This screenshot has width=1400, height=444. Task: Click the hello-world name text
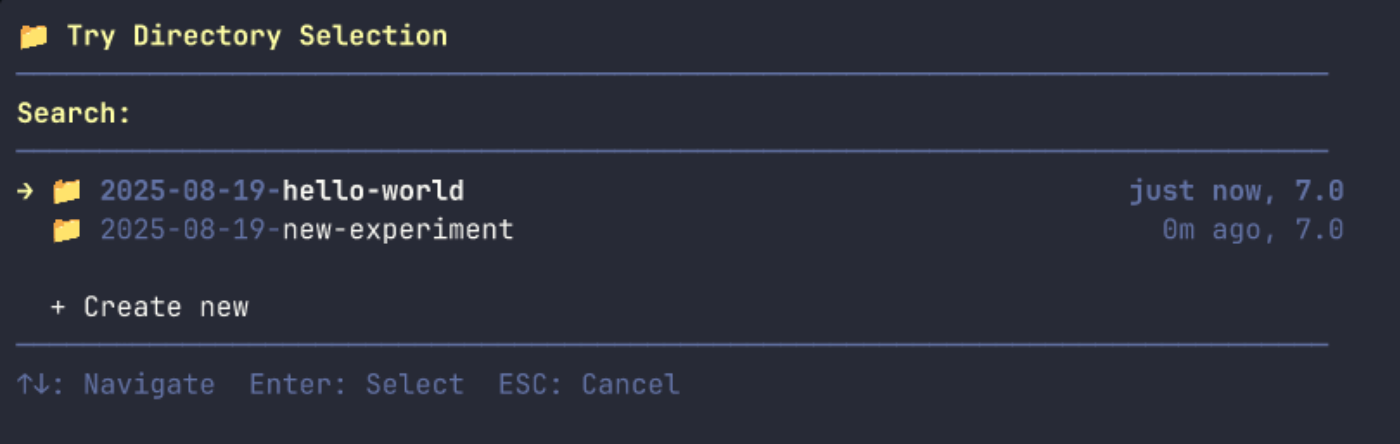click(x=373, y=190)
